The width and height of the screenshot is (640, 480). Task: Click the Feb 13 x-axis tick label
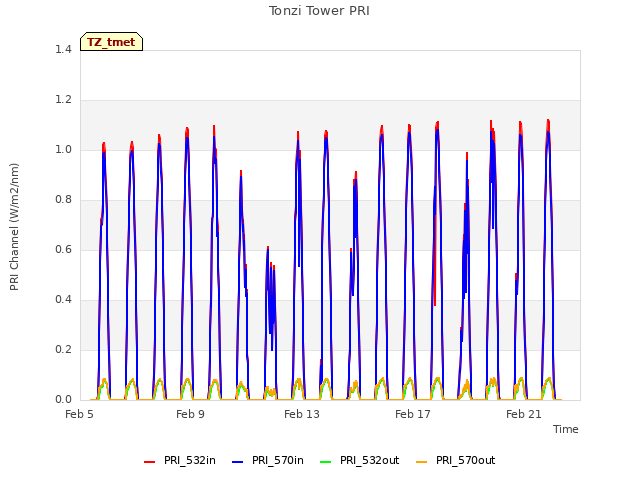point(302,414)
